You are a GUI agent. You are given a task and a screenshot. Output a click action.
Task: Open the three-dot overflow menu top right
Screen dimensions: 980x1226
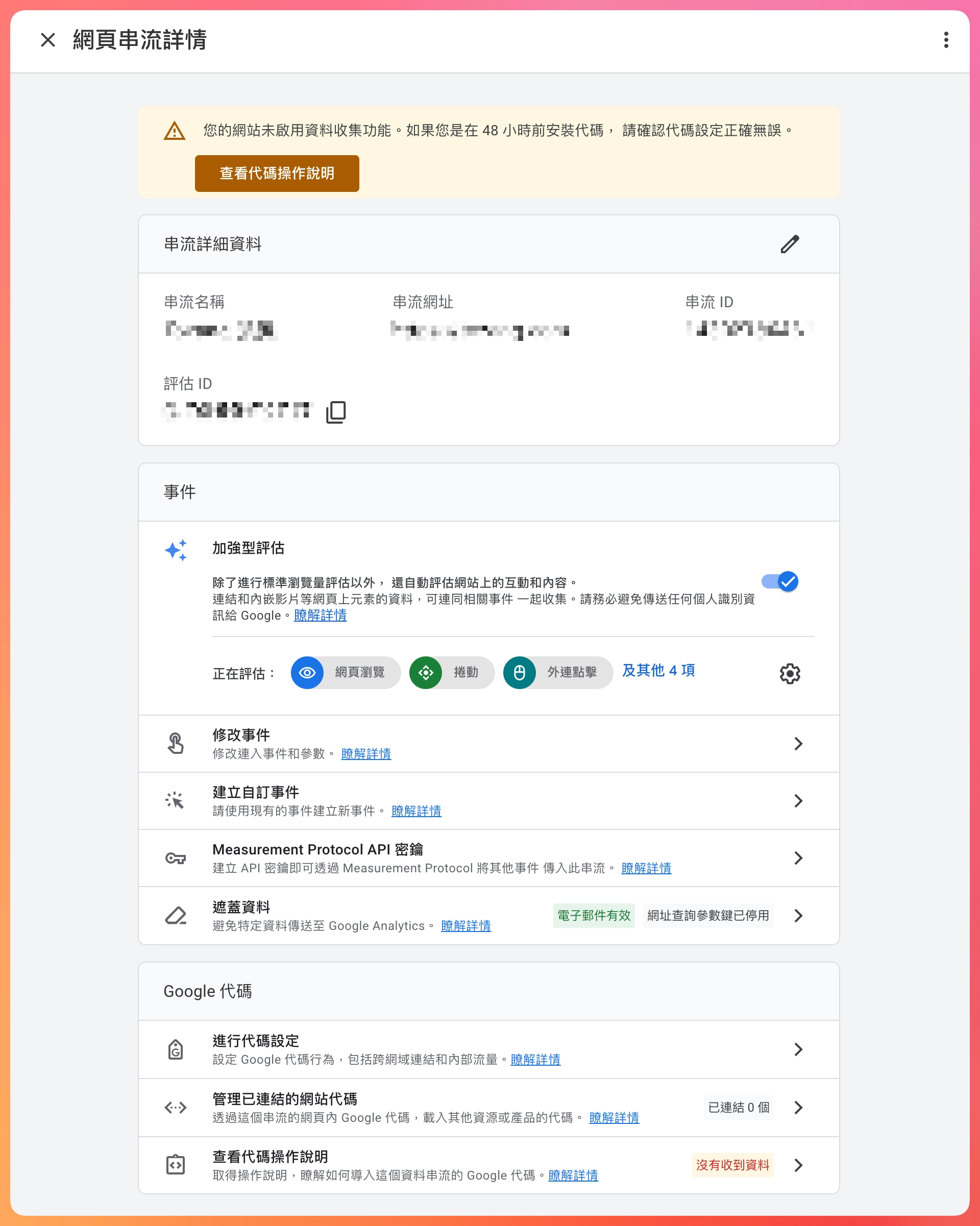coord(946,39)
